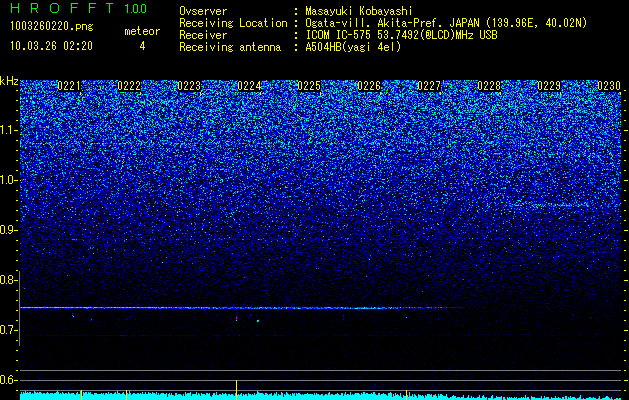The height and width of the screenshot is (400, 629).
Task: Select the Ogata-vill. Akita-Pref. JAPAN location text
Action: click(x=448, y=23)
